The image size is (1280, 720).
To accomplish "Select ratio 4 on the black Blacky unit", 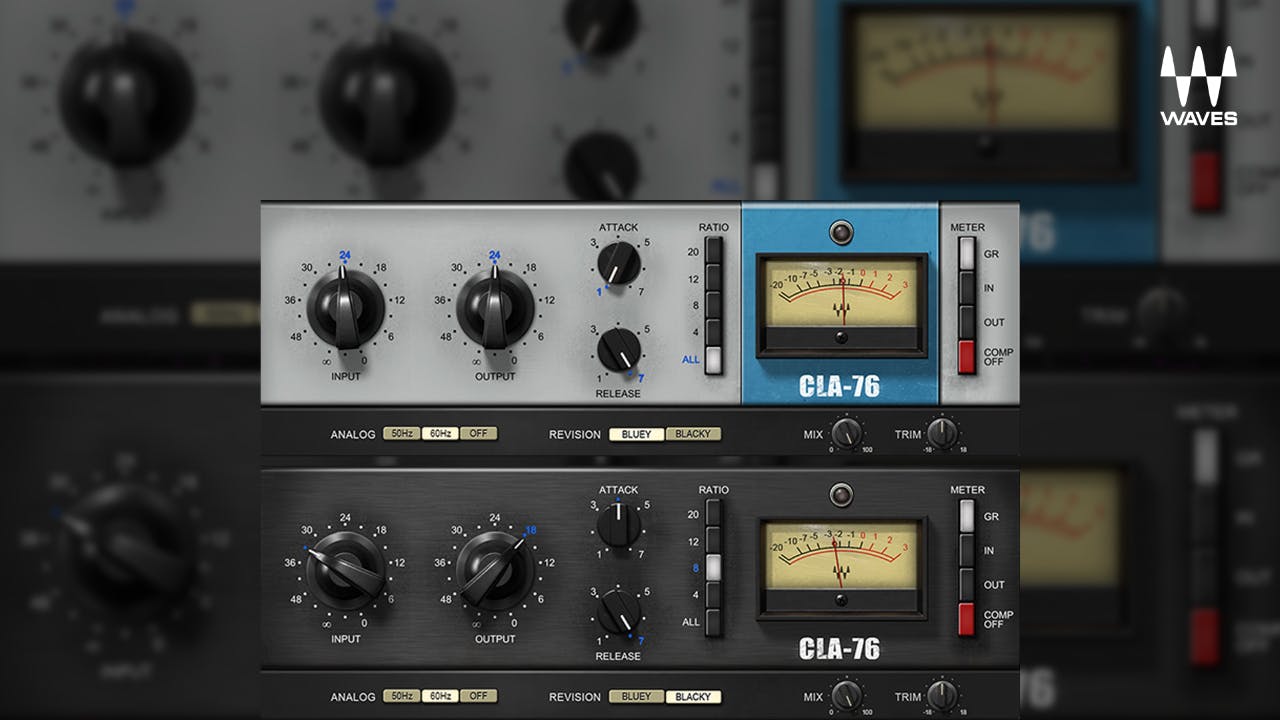I will point(713,595).
